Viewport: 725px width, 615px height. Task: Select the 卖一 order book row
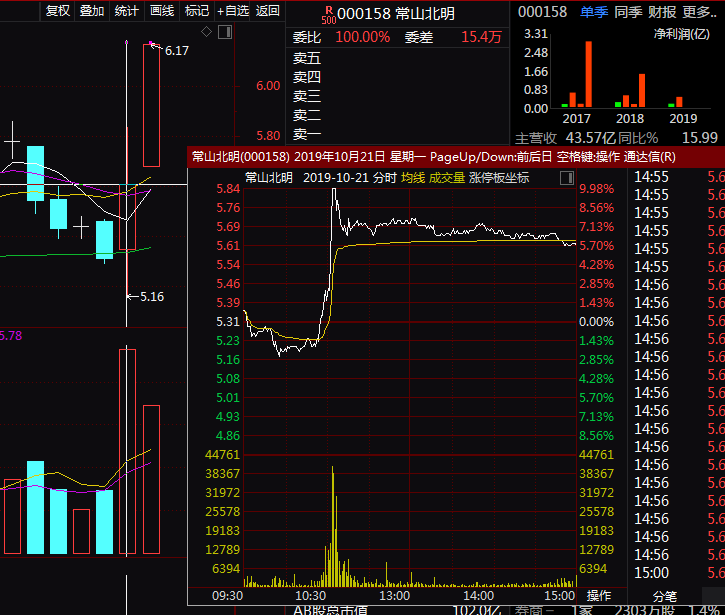397,134
